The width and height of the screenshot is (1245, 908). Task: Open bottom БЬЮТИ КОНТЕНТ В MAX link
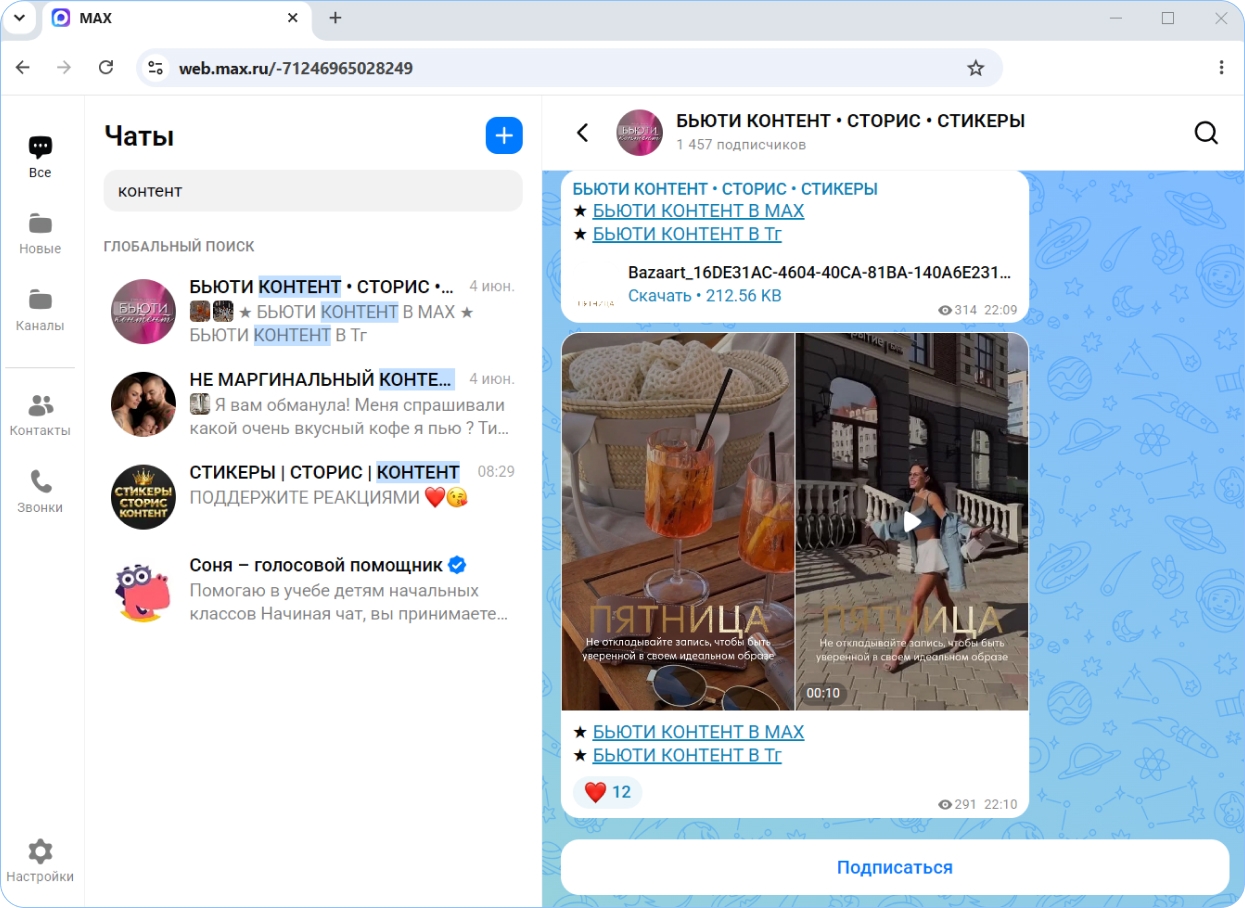pos(698,732)
